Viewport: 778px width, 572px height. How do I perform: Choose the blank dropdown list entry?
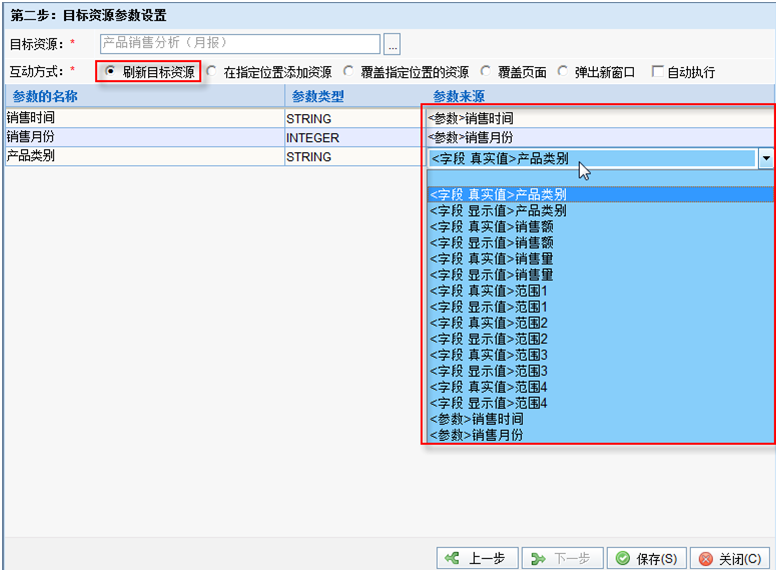(600, 178)
